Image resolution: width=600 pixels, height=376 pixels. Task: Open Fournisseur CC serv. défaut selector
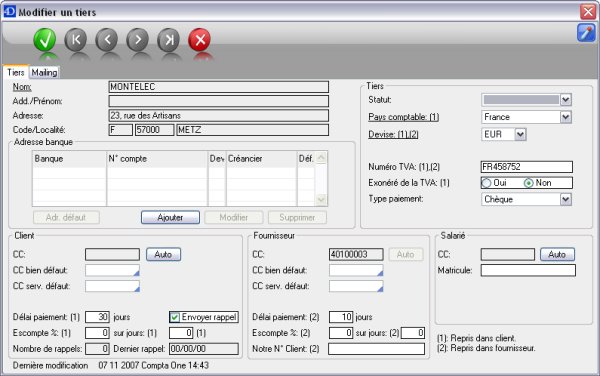(356, 286)
